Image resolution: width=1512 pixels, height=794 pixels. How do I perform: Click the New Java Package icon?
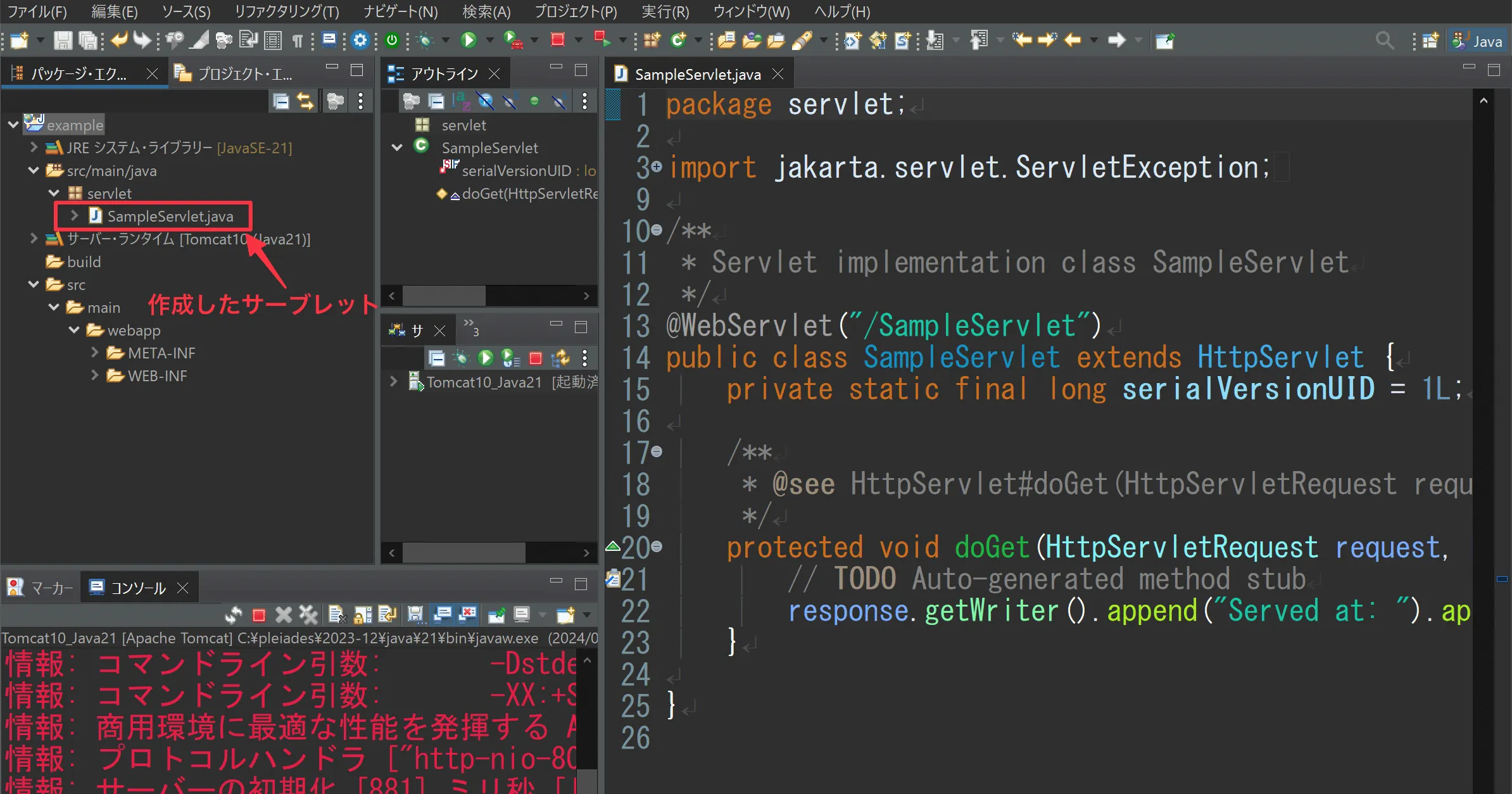tap(652, 41)
